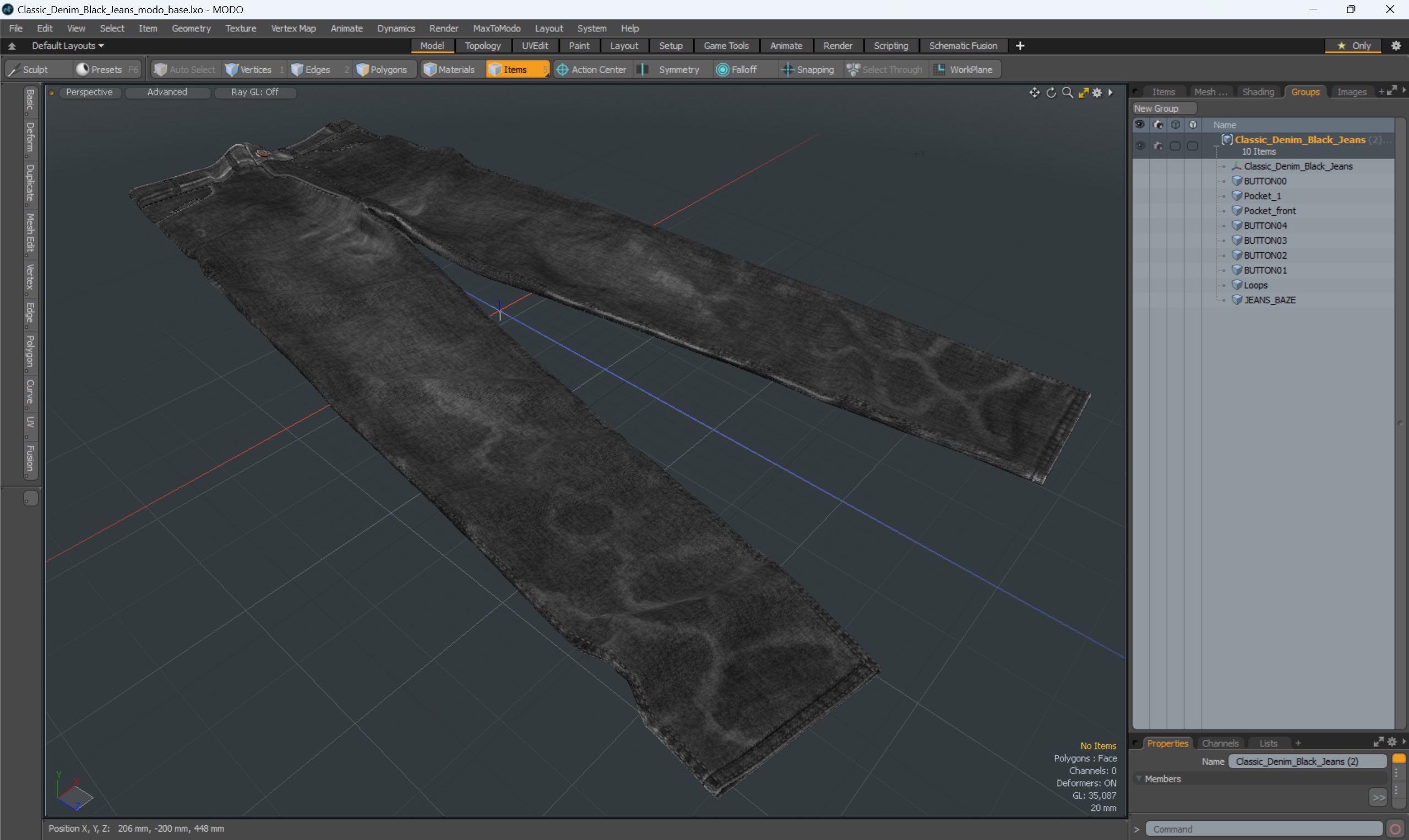Switch to Edges selection mode

[x=319, y=69]
